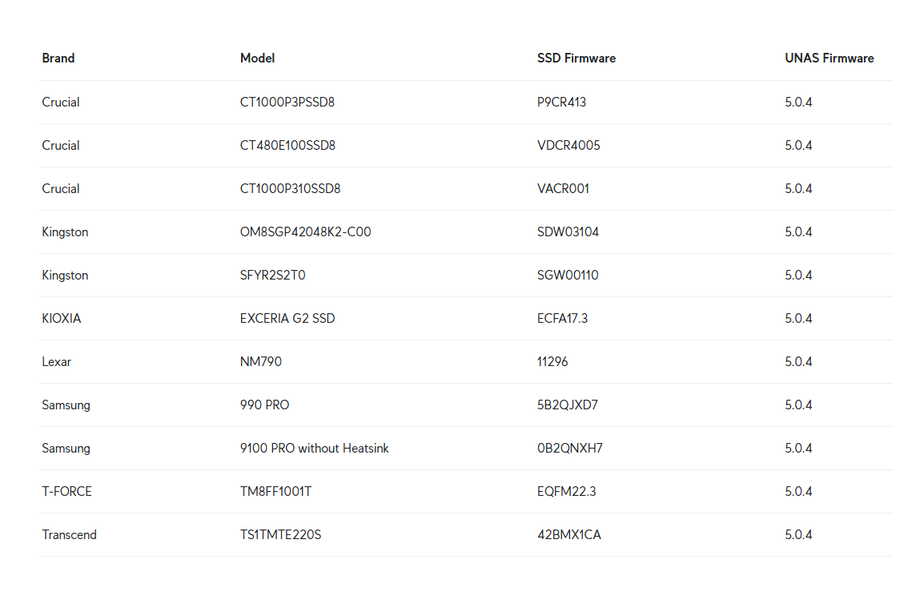Select the CT1000P3PSSD8 model cell
This screenshot has height=604, width=900.
click(287, 102)
